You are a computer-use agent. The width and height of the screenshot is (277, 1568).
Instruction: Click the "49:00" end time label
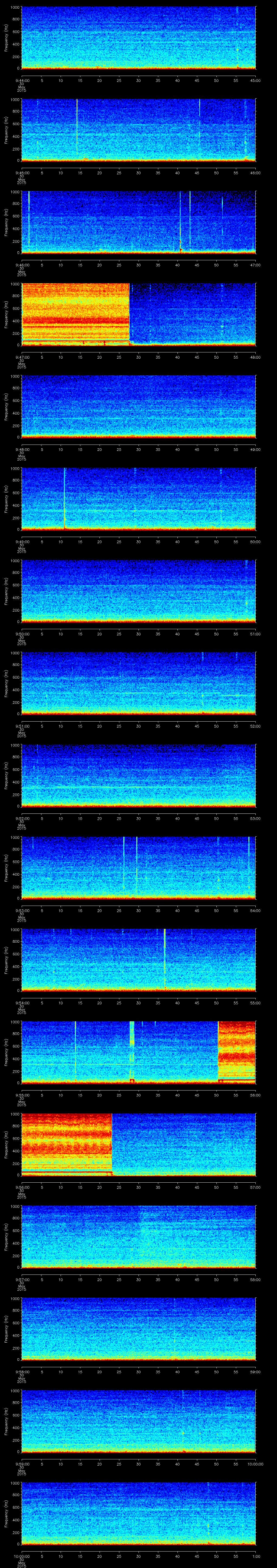tap(256, 449)
